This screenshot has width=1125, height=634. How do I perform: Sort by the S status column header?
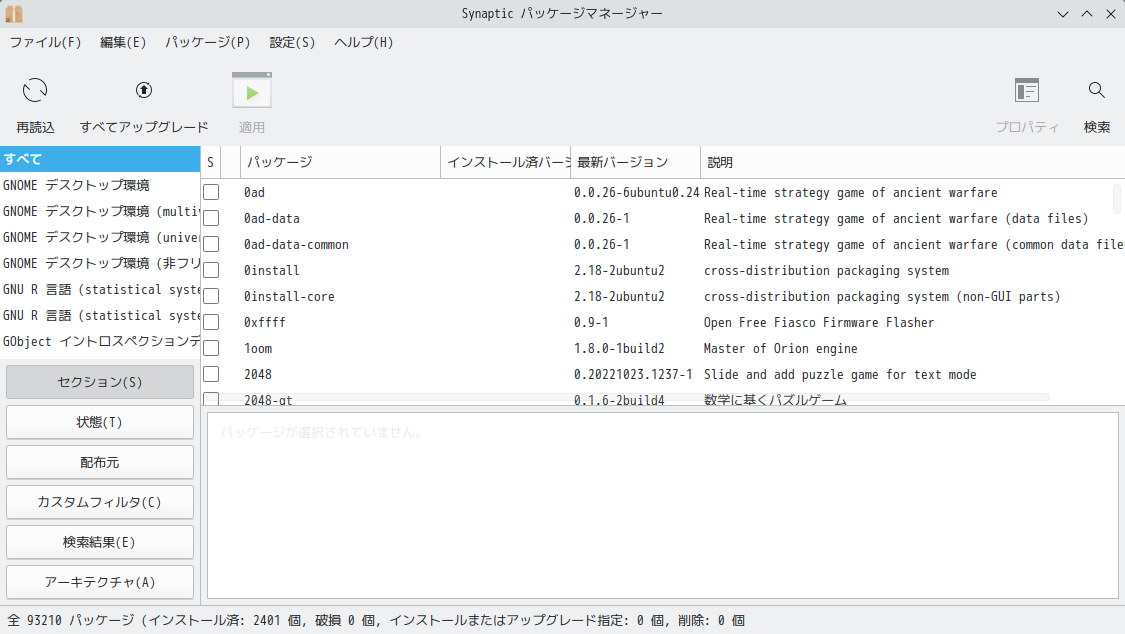coord(211,162)
